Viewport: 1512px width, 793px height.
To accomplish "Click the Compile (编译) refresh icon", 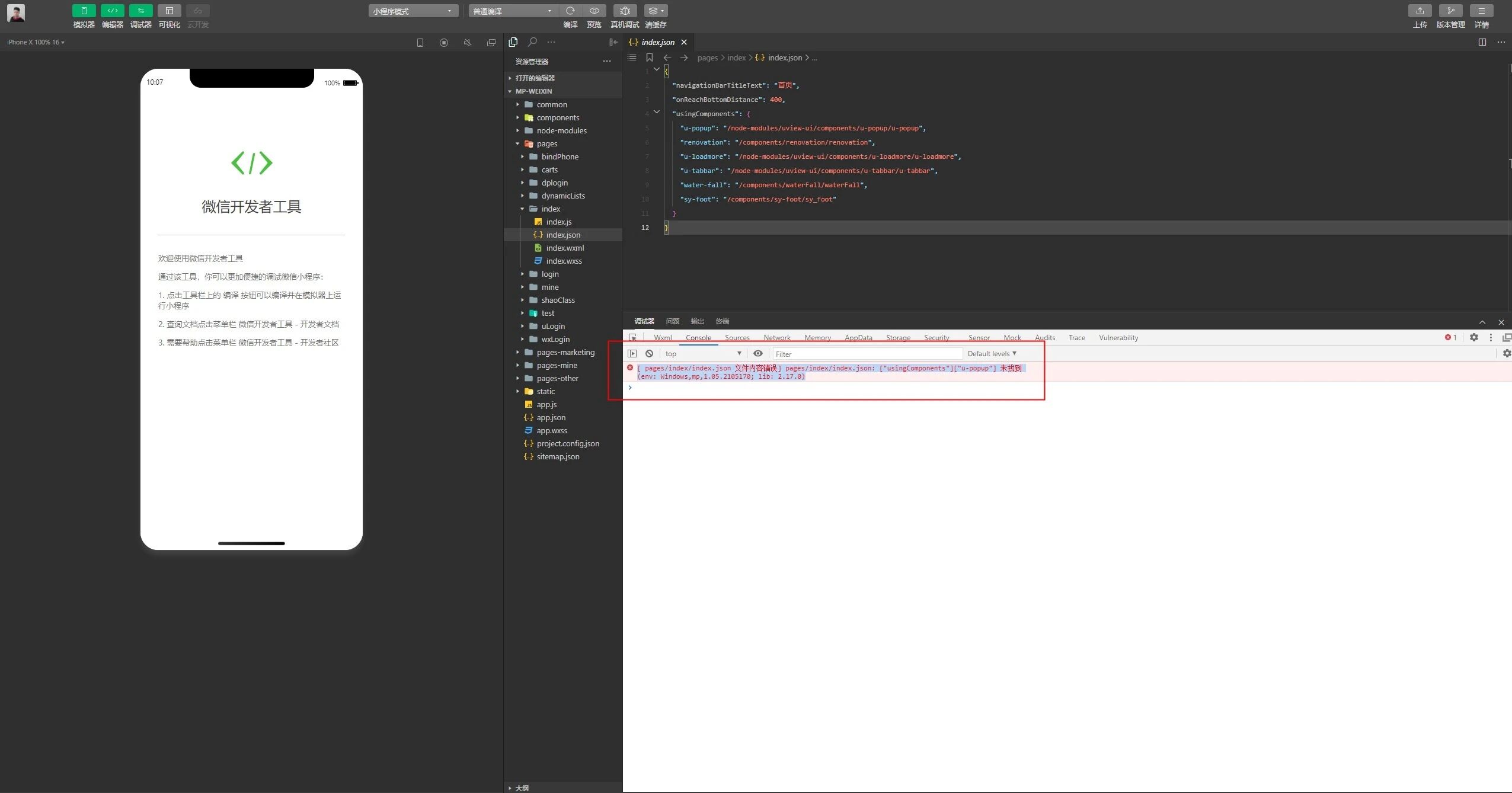I will [x=570, y=11].
